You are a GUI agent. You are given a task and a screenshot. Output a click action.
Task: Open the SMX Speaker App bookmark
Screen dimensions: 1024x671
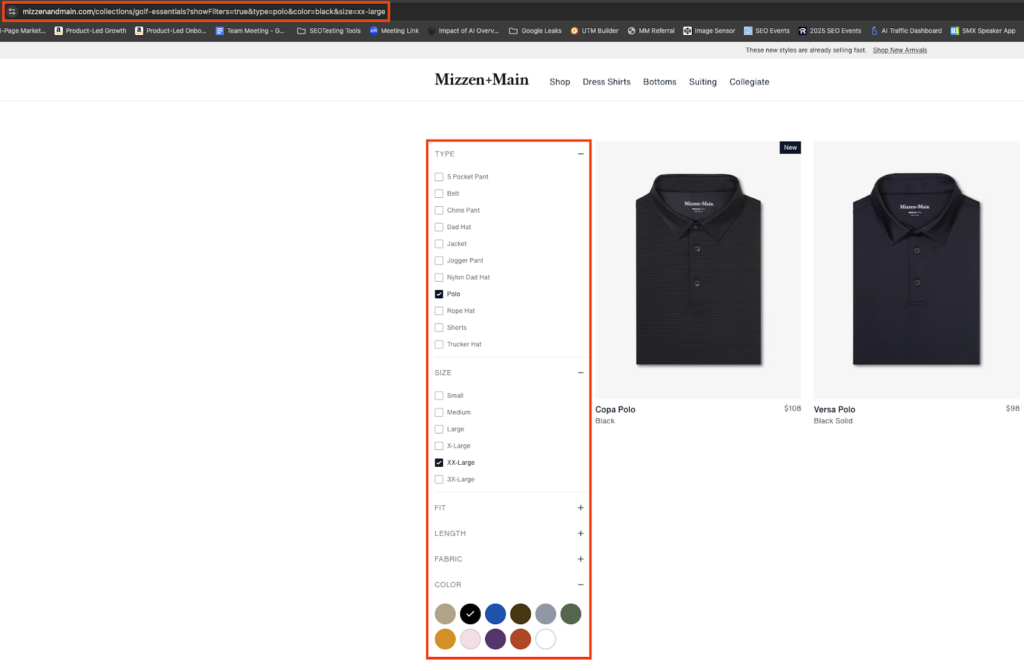(983, 31)
